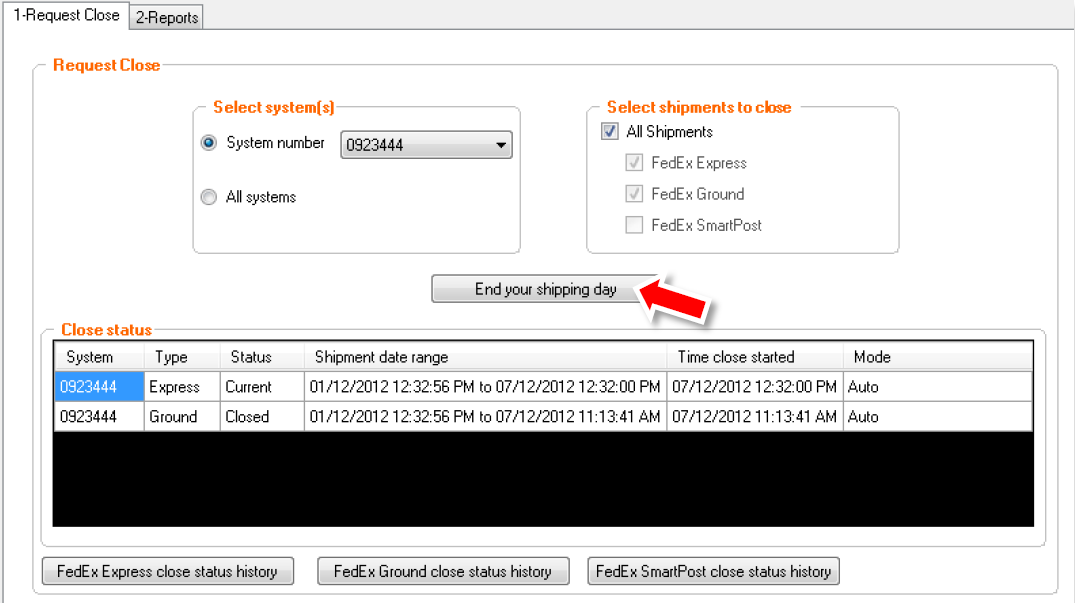Enable the FedEx SmartPost checkbox
This screenshot has height=603, width=1075.
tap(634, 225)
